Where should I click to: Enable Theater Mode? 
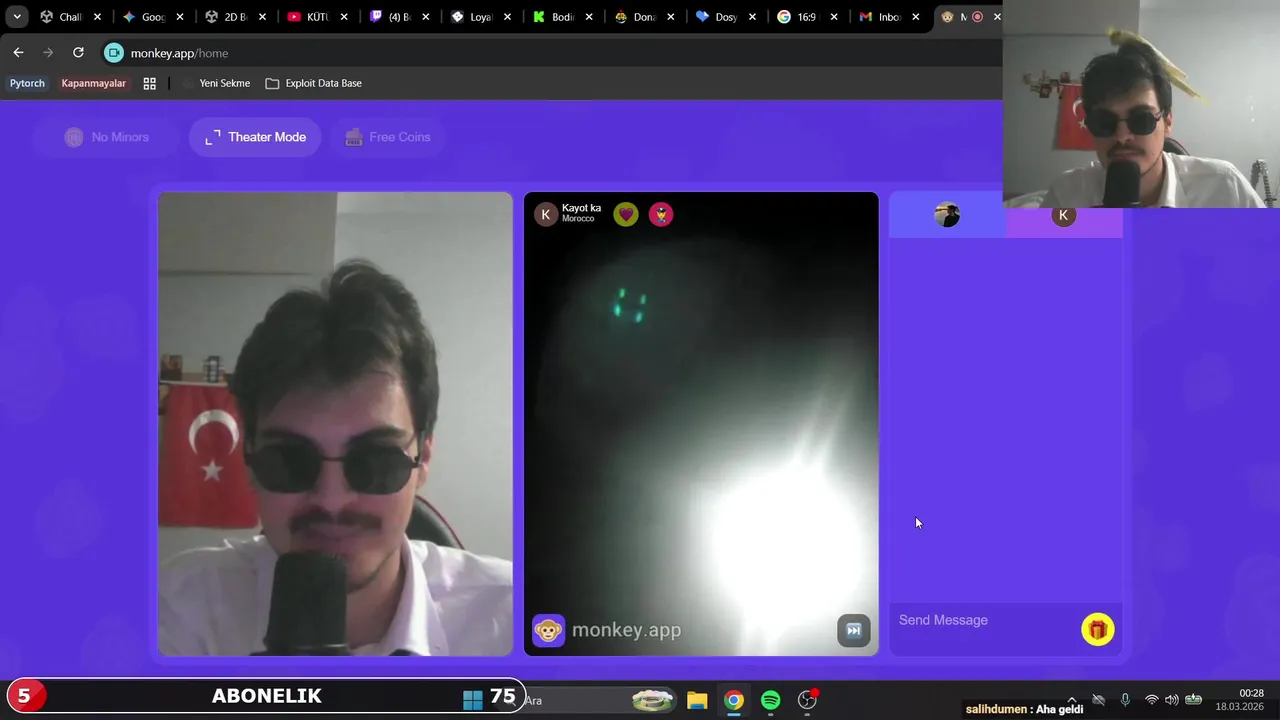(x=255, y=137)
